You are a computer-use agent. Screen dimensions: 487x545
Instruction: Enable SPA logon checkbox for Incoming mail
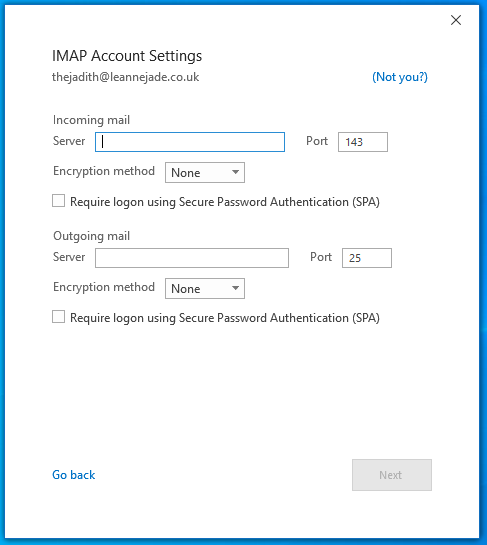click(58, 201)
